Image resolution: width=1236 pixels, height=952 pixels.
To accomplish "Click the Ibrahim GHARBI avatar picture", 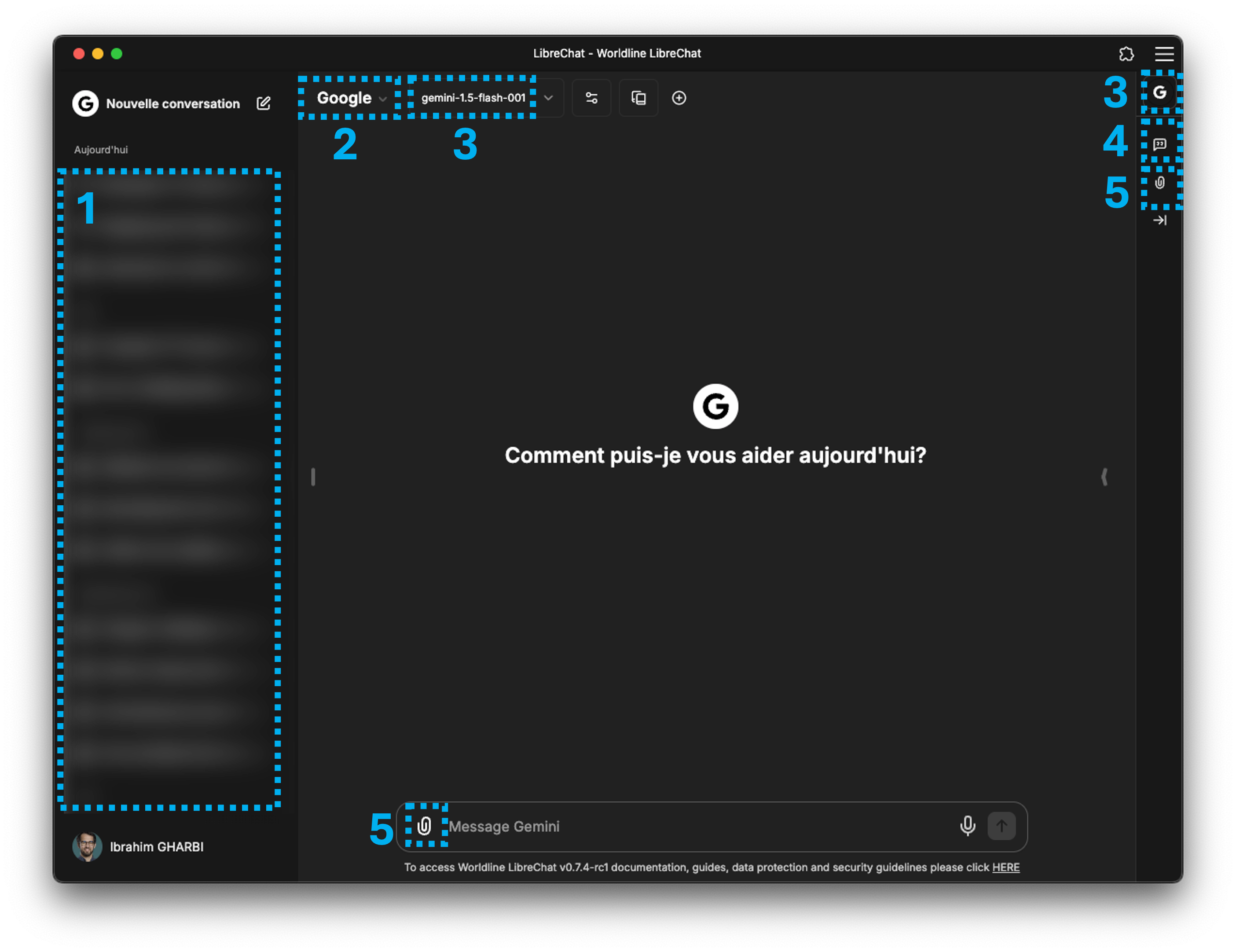I will (87, 847).
